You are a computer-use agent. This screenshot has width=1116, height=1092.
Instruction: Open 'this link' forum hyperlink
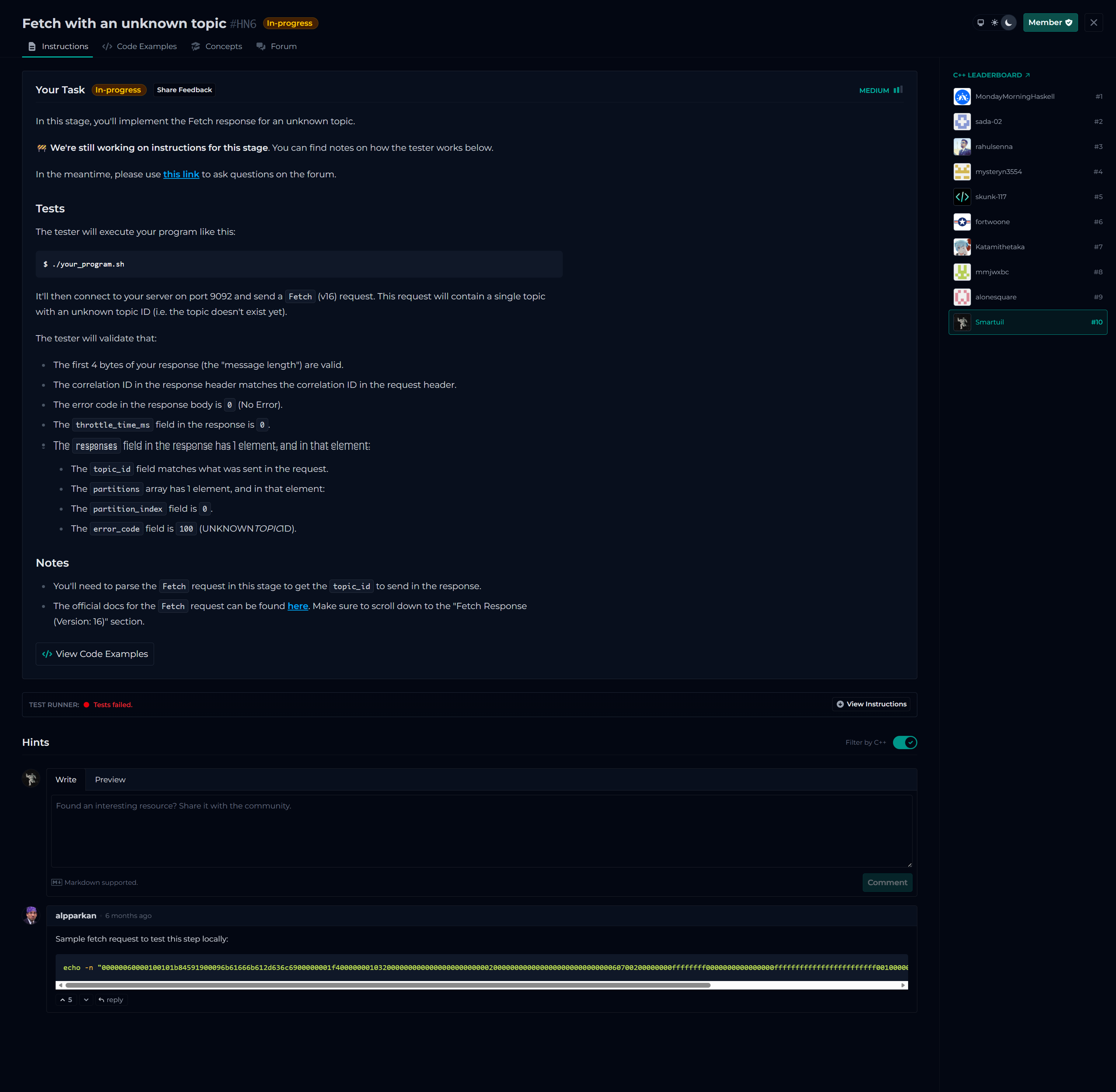coord(181,174)
